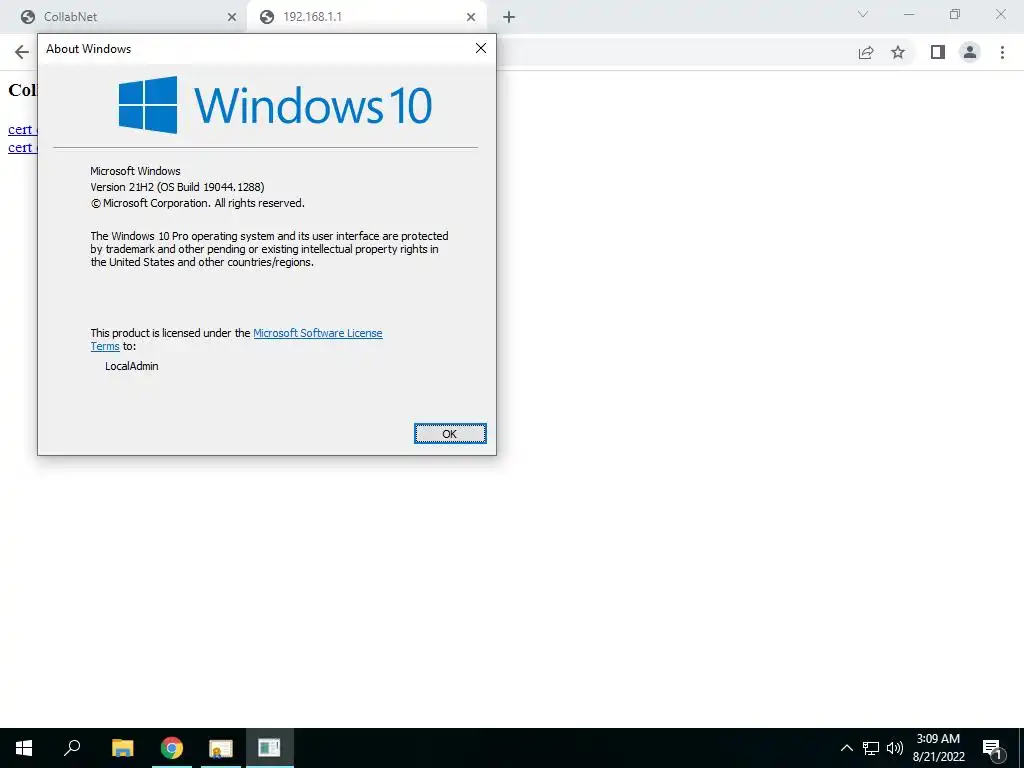Screen dimensions: 1024x768
Task: Share this page icon in Chrome
Action: pos(866,52)
